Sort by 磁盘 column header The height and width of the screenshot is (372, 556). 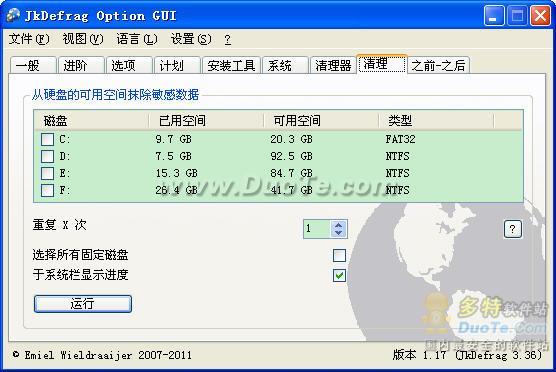91,121
